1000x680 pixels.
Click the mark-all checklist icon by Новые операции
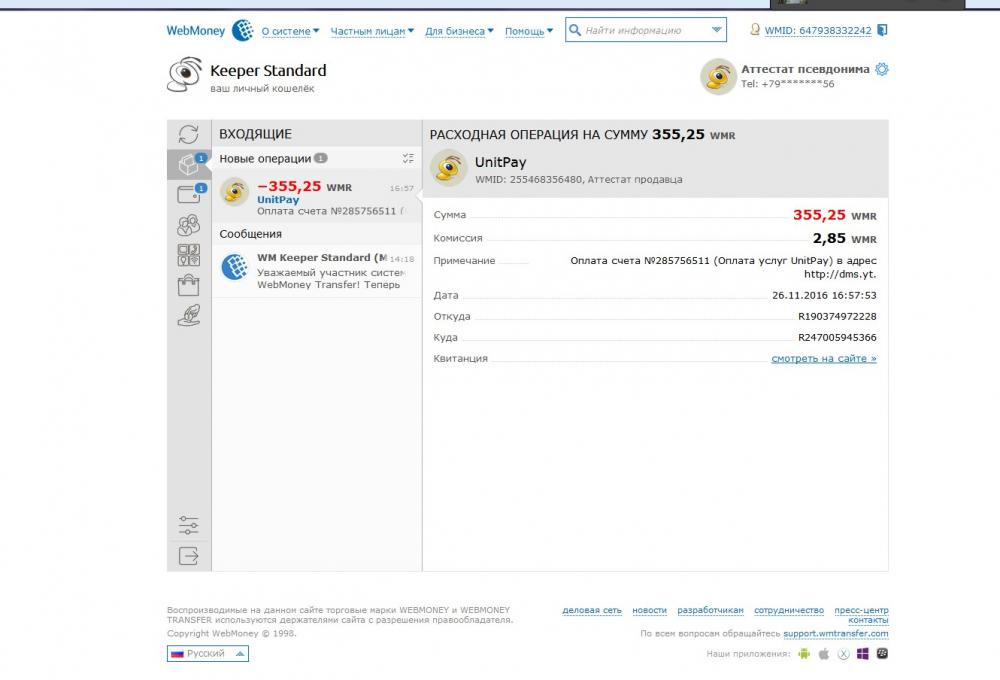(x=407, y=158)
